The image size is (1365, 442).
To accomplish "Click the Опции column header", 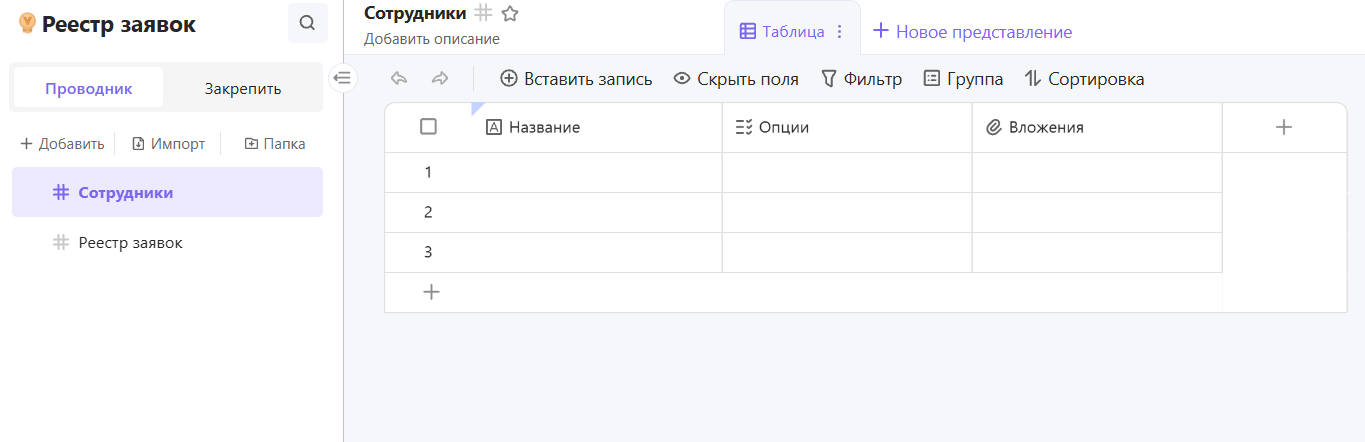I will point(847,127).
